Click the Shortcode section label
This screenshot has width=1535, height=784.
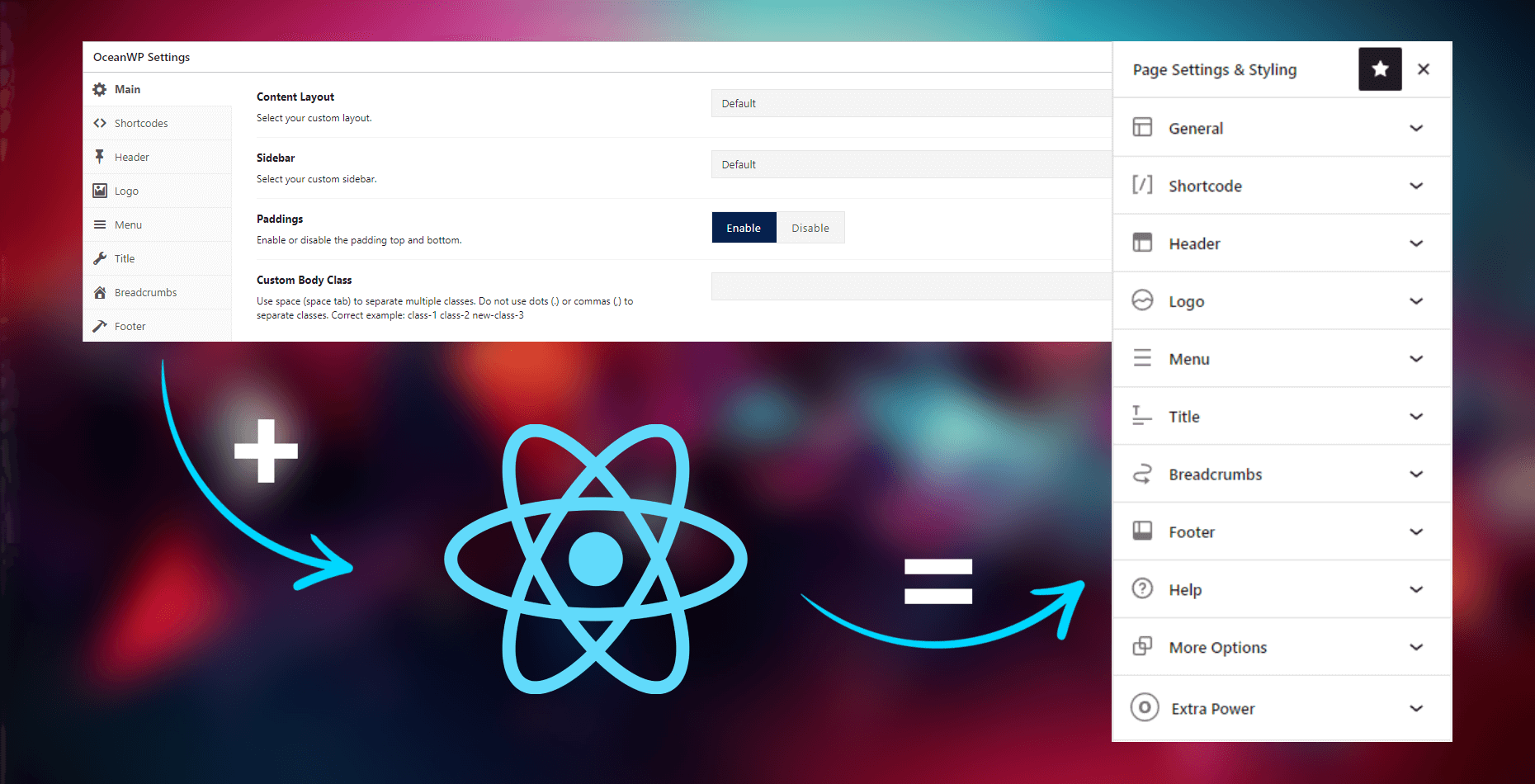point(1205,187)
